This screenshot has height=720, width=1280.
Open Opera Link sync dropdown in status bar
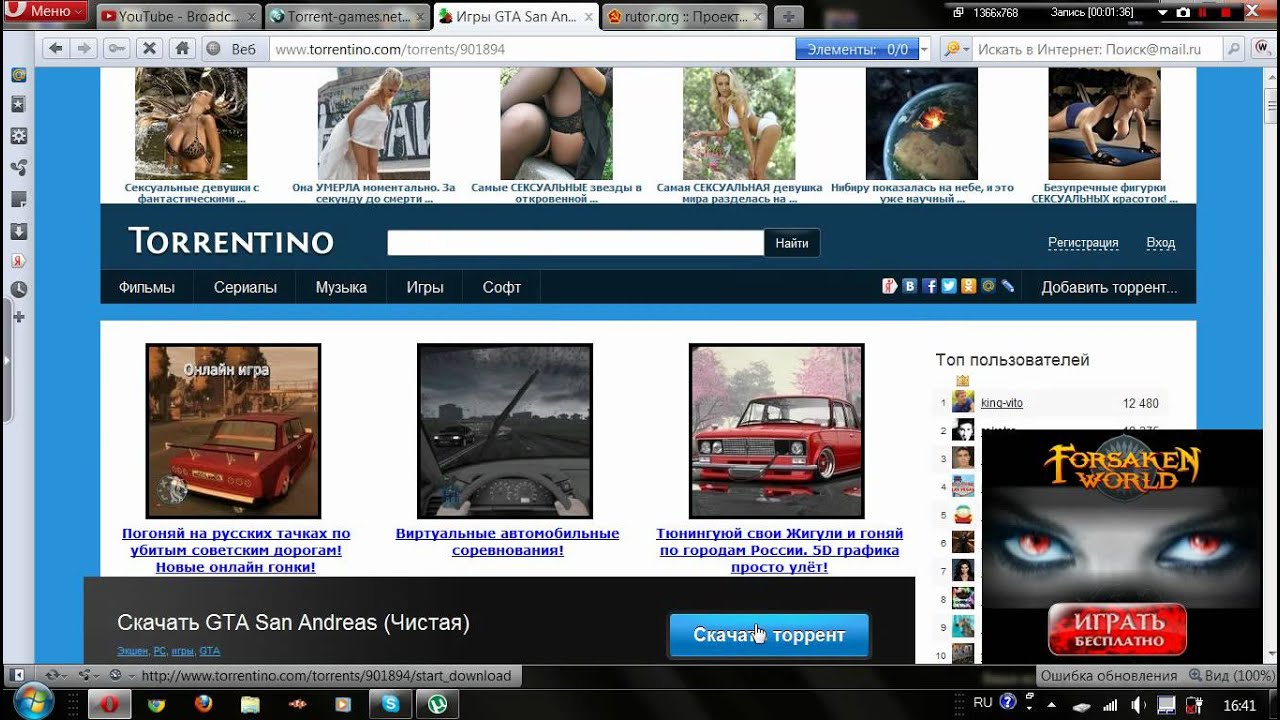click(x=56, y=675)
